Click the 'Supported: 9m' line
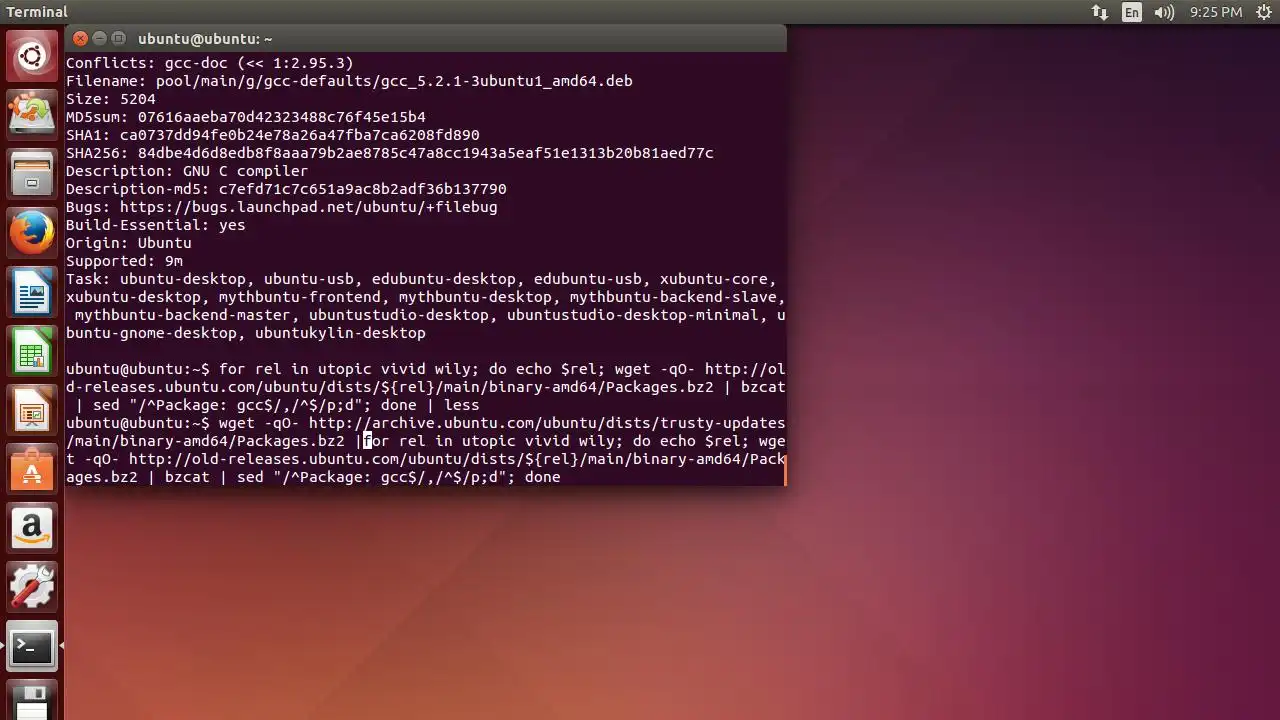The image size is (1280, 720). pyautogui.click(x=124, y=261)
